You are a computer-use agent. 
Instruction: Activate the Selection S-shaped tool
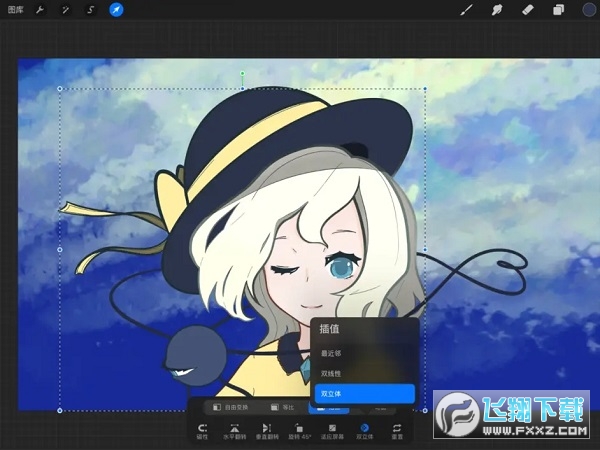(90, 10)
